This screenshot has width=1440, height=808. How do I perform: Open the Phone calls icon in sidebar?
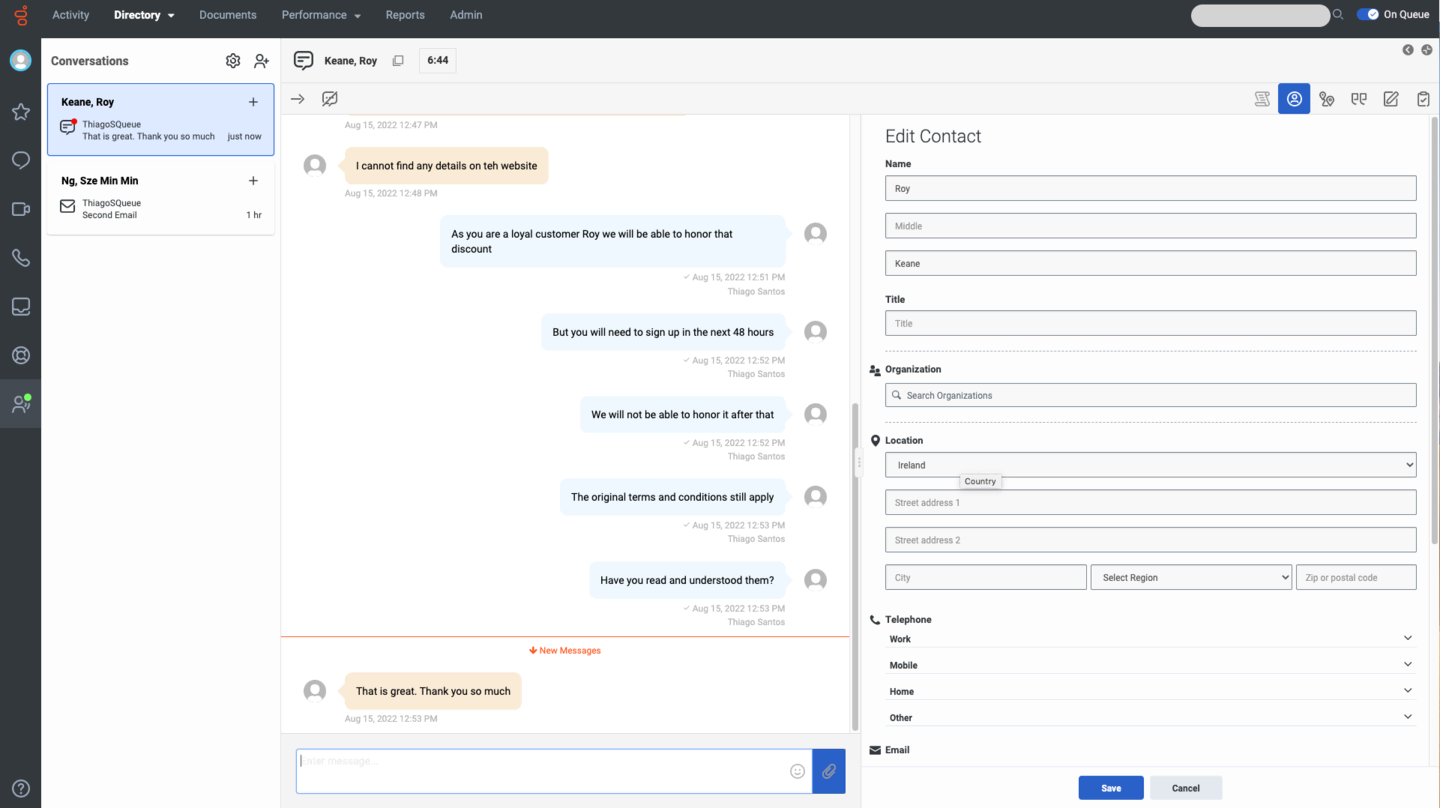pyautogui.click(x=20, y=258)
